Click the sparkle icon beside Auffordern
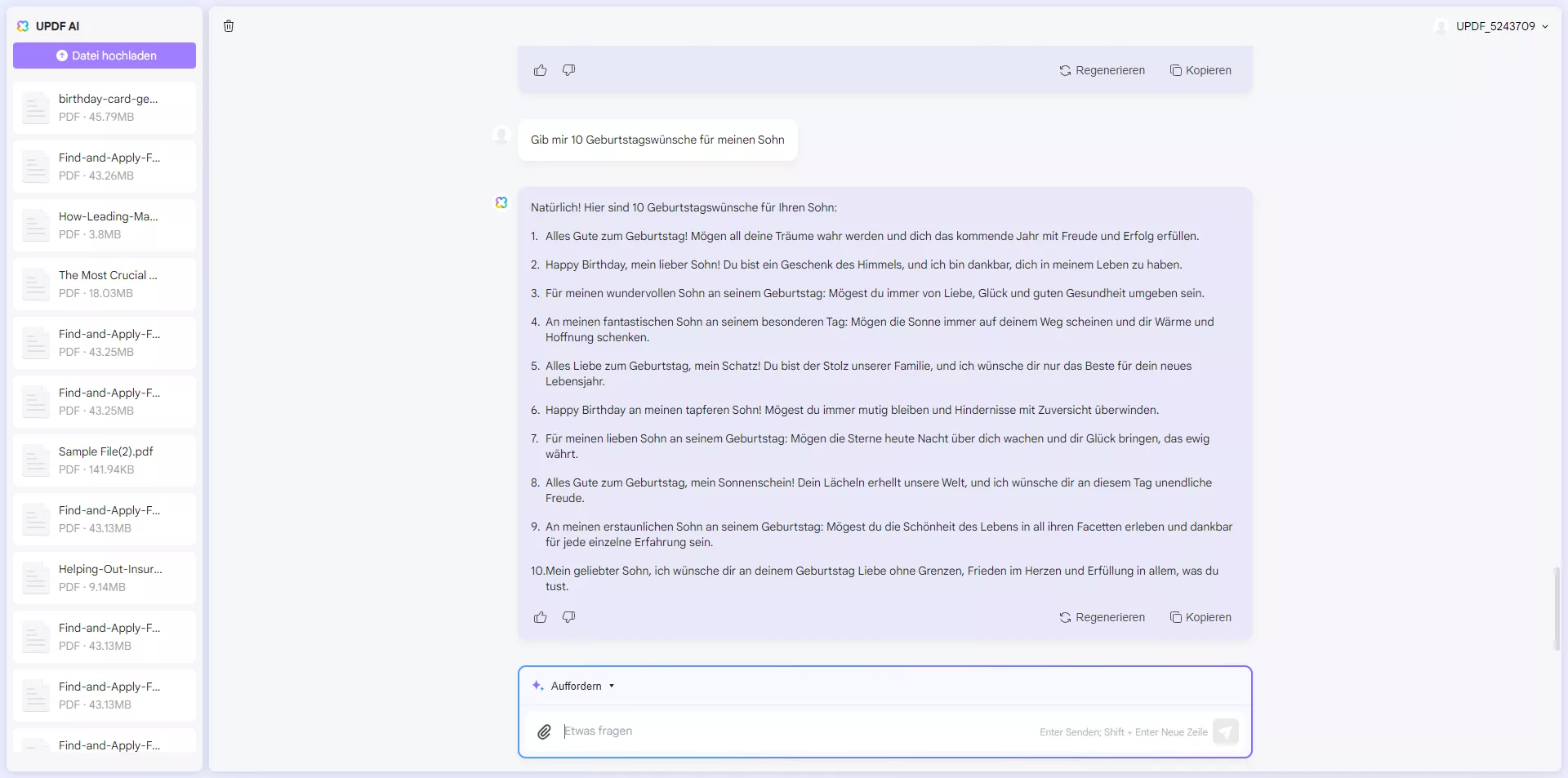Viewport: 1568px width, 778px height. pyautogui.click(x=537, y=686)
